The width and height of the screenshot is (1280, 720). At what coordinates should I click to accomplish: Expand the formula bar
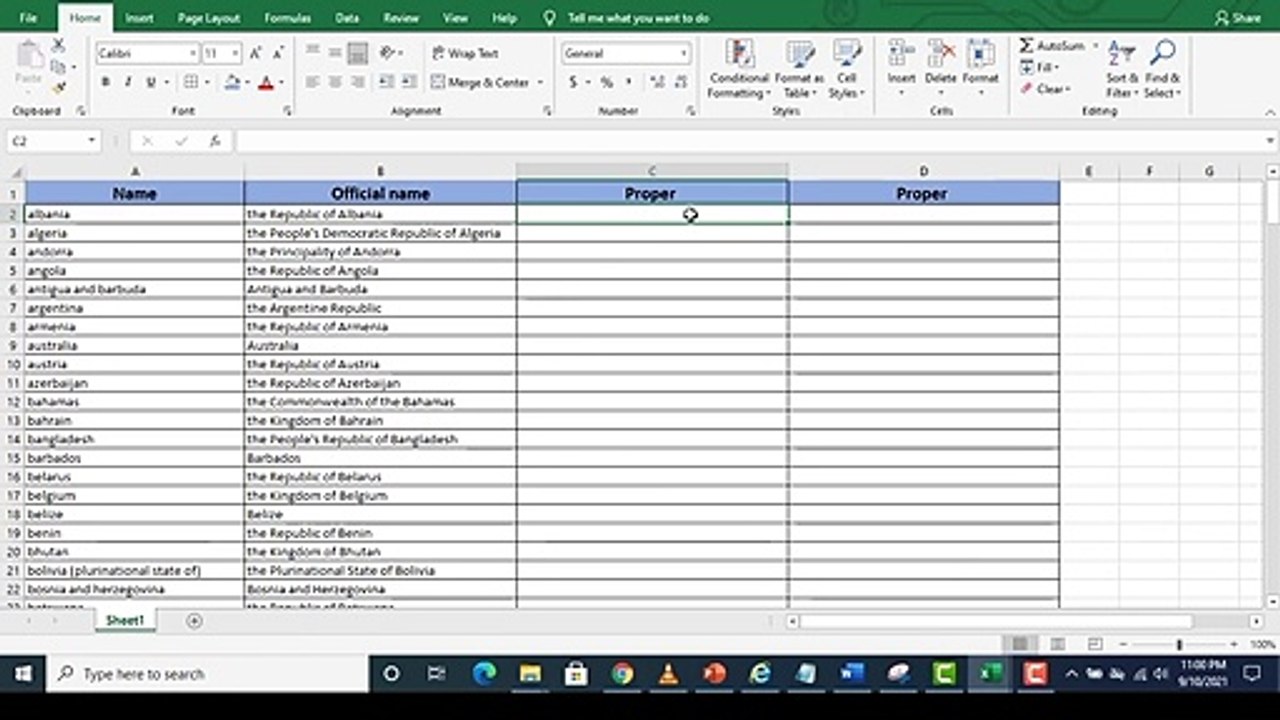(x=1271, y=141)
